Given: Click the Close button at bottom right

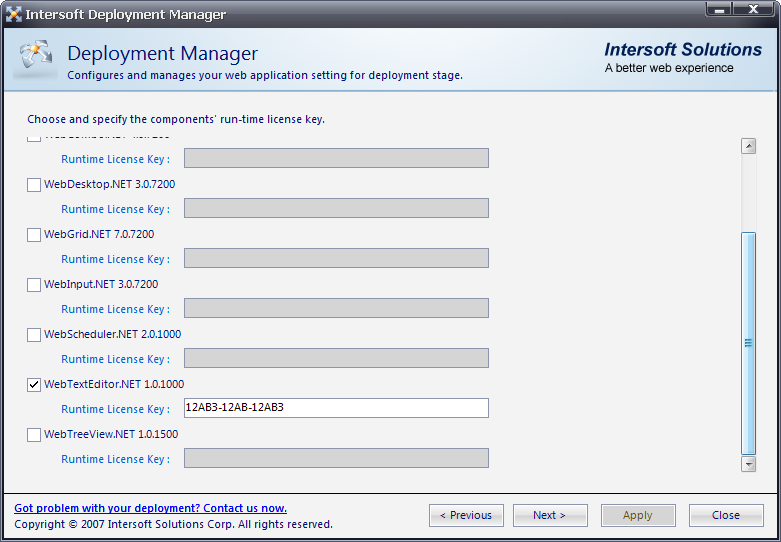Looking at the screenshot, I should pyautogui.click(x=726, y=515).
